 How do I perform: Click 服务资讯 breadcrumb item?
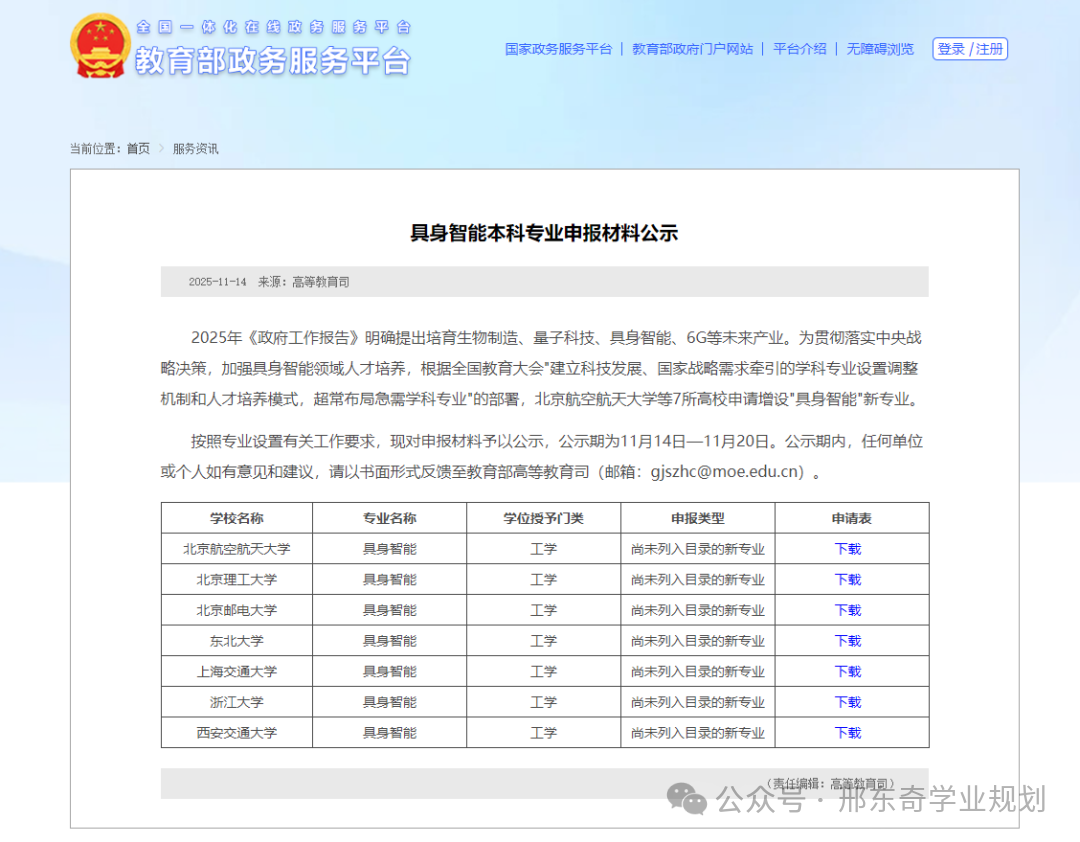pyautogui.click(x=195, y=149)
